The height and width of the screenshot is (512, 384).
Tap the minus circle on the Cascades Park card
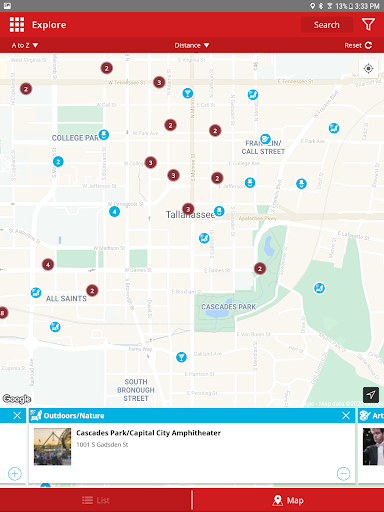pos(343,473)
